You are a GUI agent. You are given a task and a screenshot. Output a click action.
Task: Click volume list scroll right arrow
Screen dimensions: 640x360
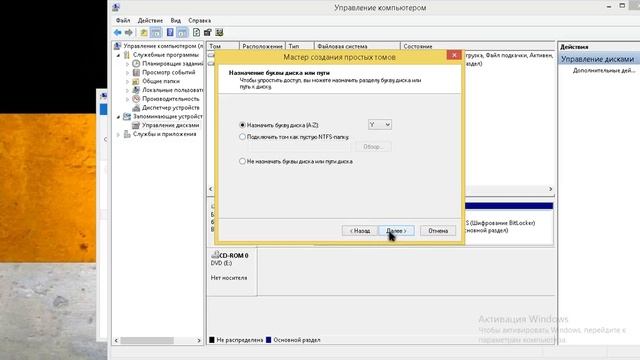coord(550,189)
